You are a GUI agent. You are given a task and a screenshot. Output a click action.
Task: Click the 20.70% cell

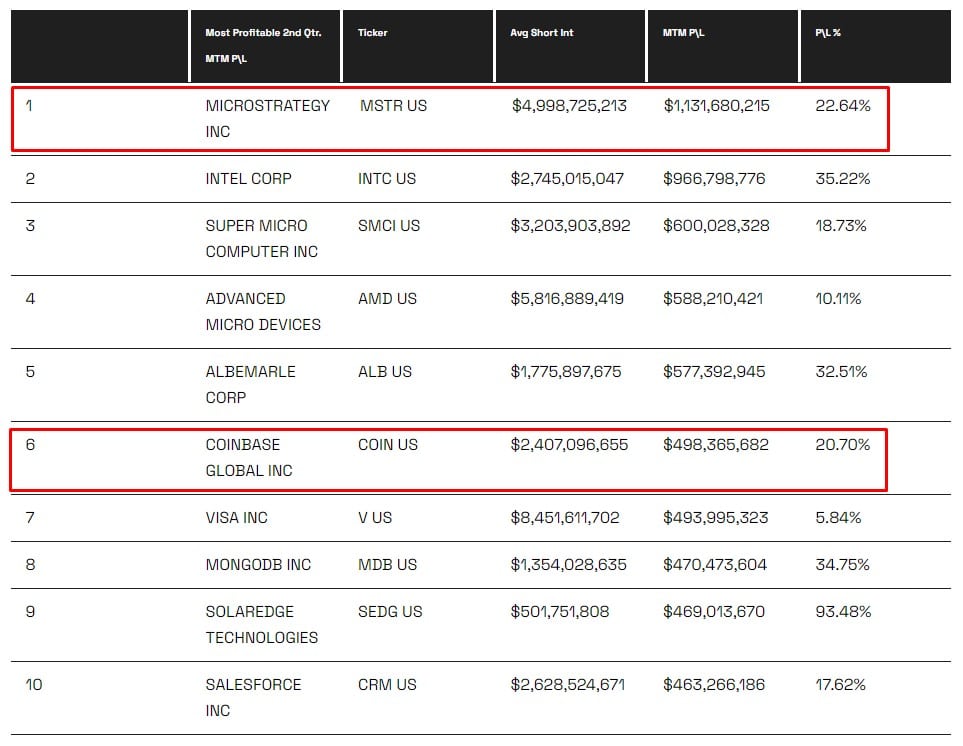point(843,445)
